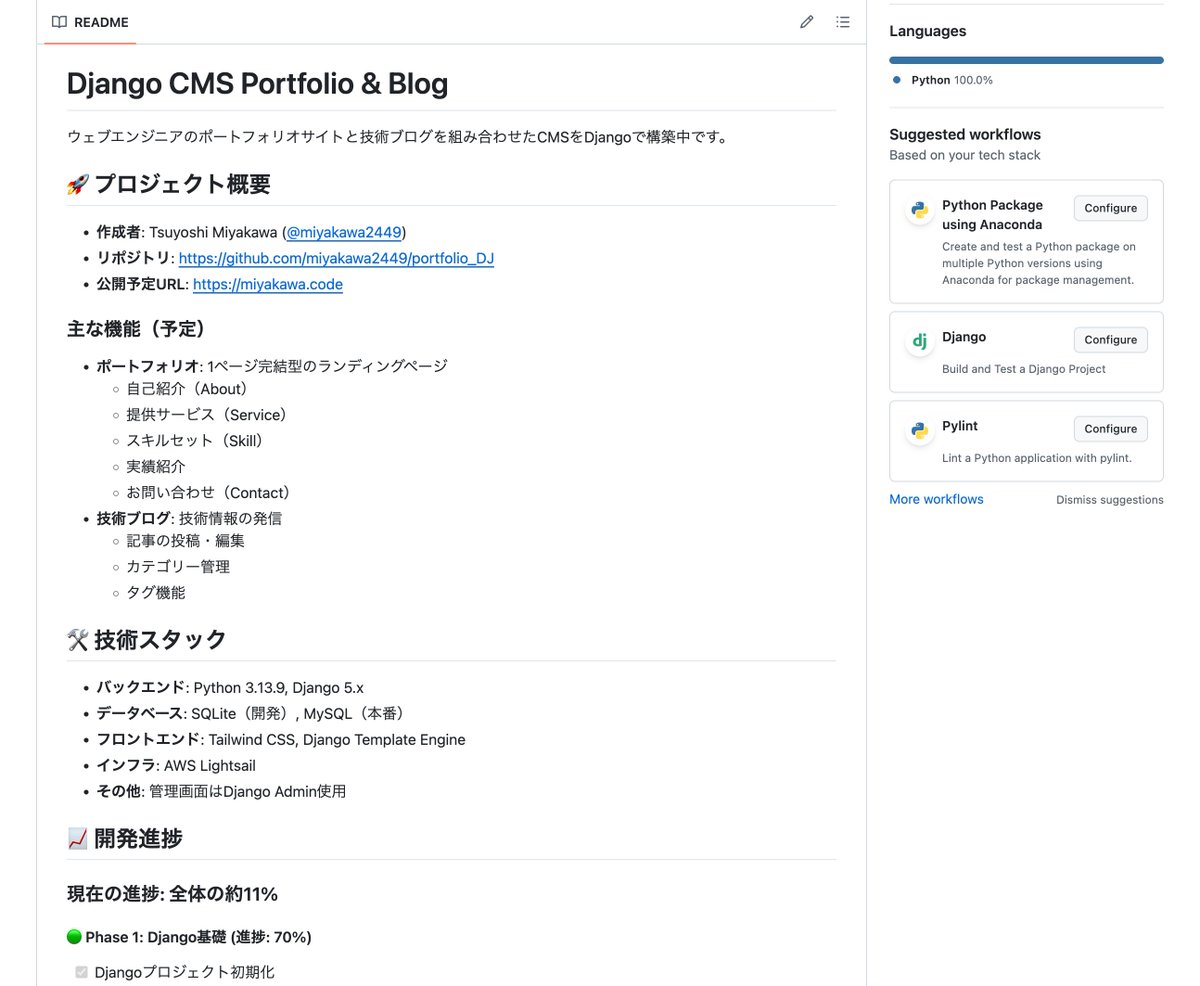Click the お問い合わせ（Contact） list item
The height and width of the screenshot is (986, 1200).
coord(212,493)
